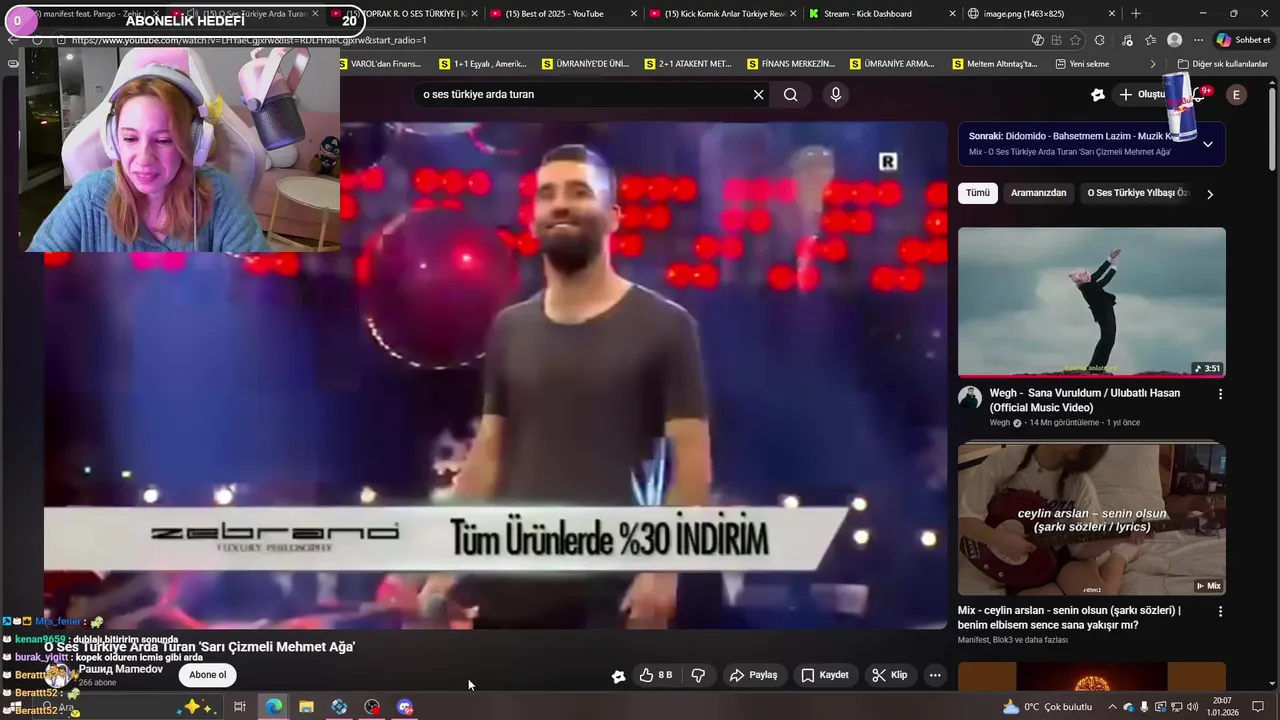Open ceylin arslan 'senin olsun' mix thumbnail
This screenshot has height=720, width=1280.
(x=1092, y=519)
